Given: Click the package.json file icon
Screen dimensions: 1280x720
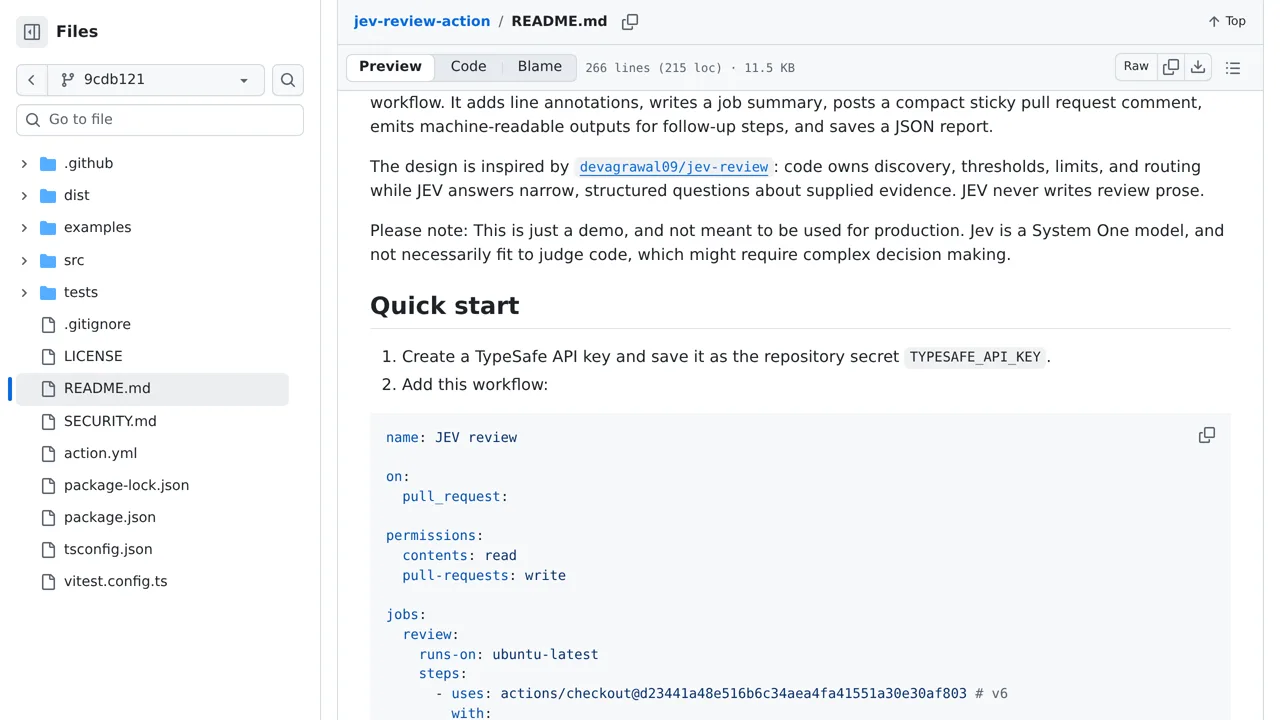Looking at the screenshot, I should tap(48, 517).
